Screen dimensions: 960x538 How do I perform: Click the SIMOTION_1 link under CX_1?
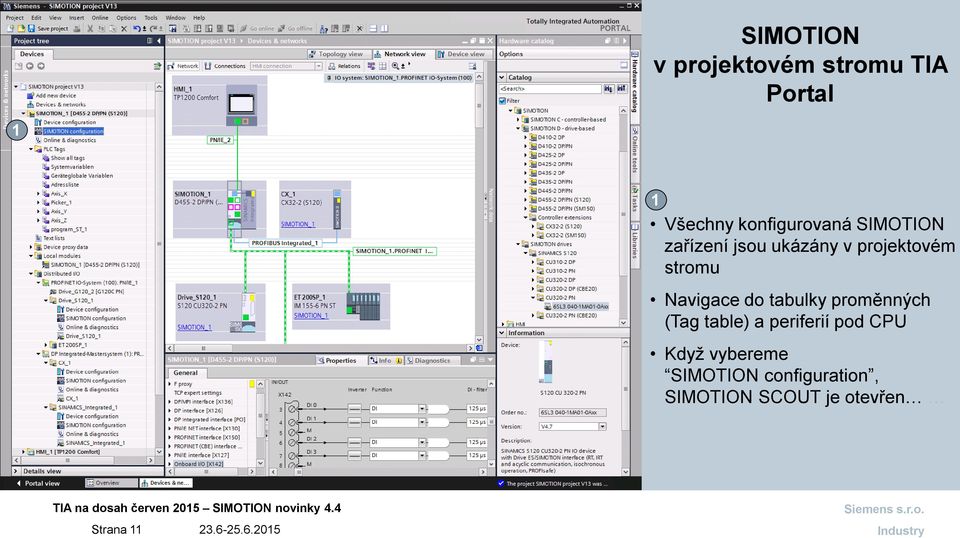298,225
